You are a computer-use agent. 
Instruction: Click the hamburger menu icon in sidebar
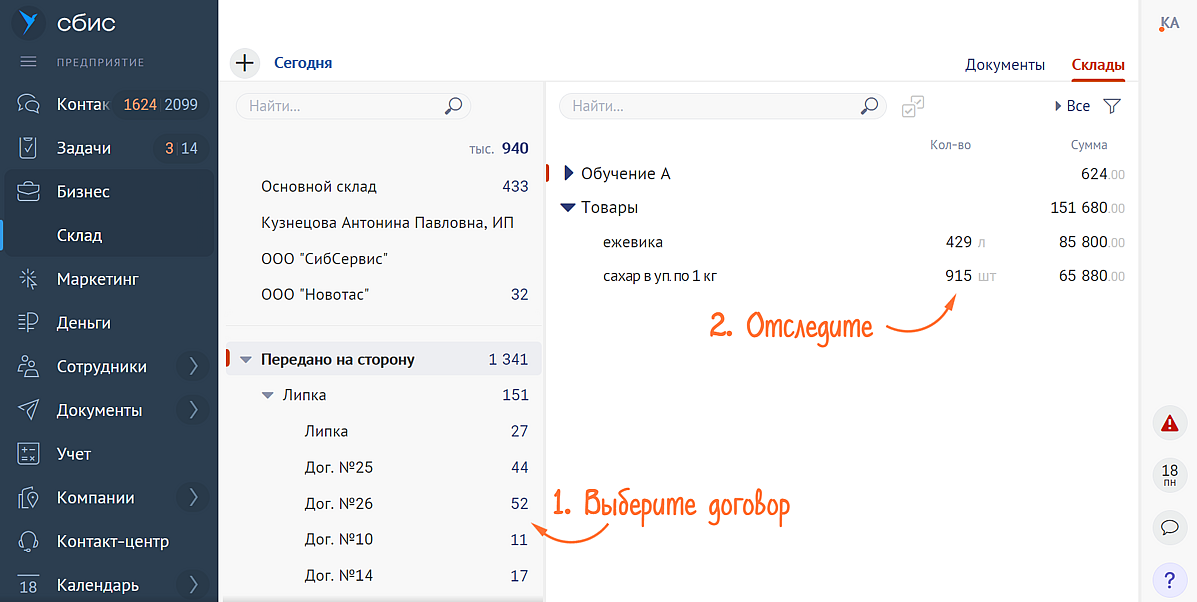point(28,62)
